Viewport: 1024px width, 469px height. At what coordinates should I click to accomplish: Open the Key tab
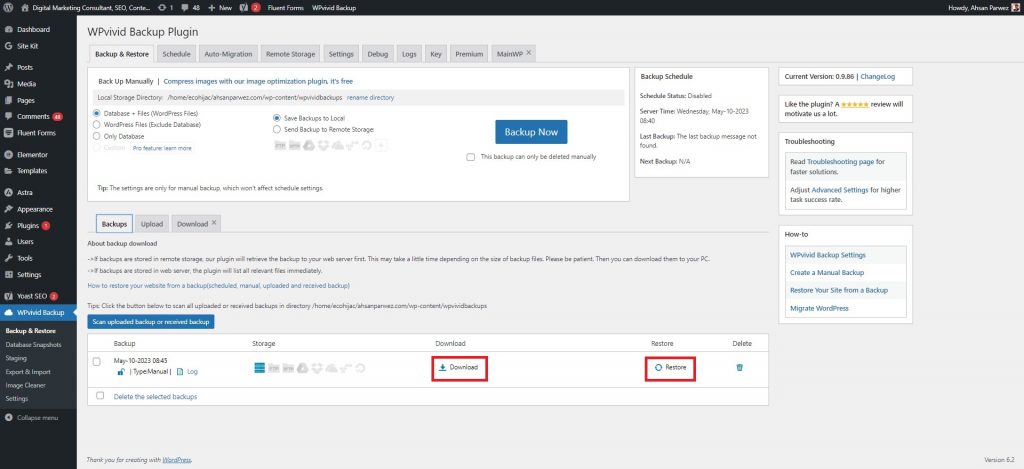[436, 54]
